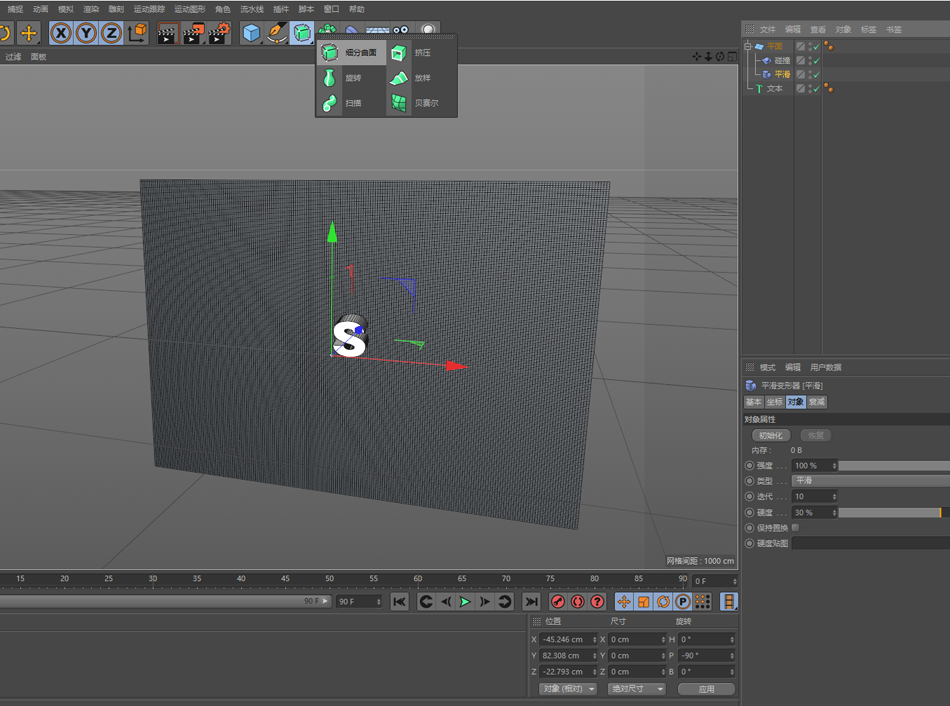The image size is (950, 706).
Task: Click the record keyframe button
Action: [x=558, y=602]
